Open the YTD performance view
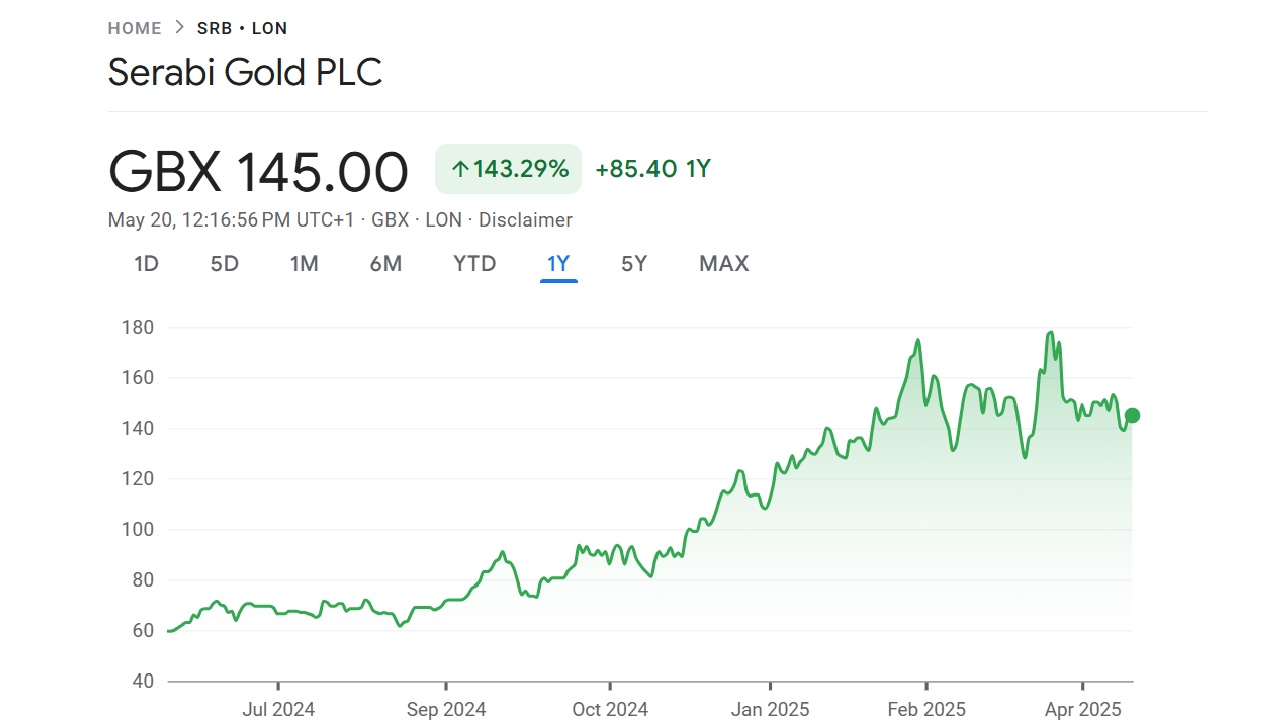This screenshot has width=1280, height=720. [474, 263]
